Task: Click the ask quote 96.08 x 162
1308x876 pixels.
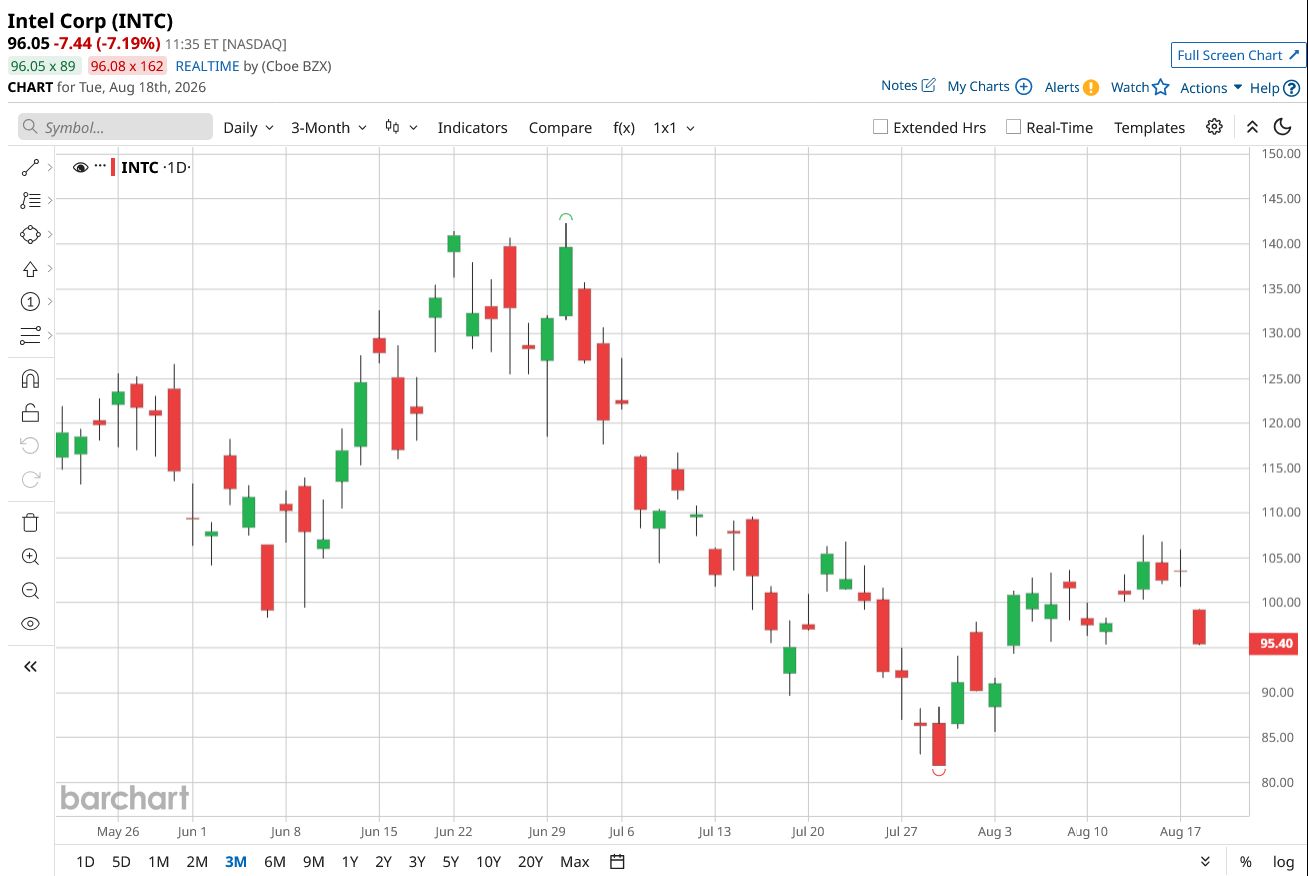Action: pyautogui.click(x=126, y=66)
